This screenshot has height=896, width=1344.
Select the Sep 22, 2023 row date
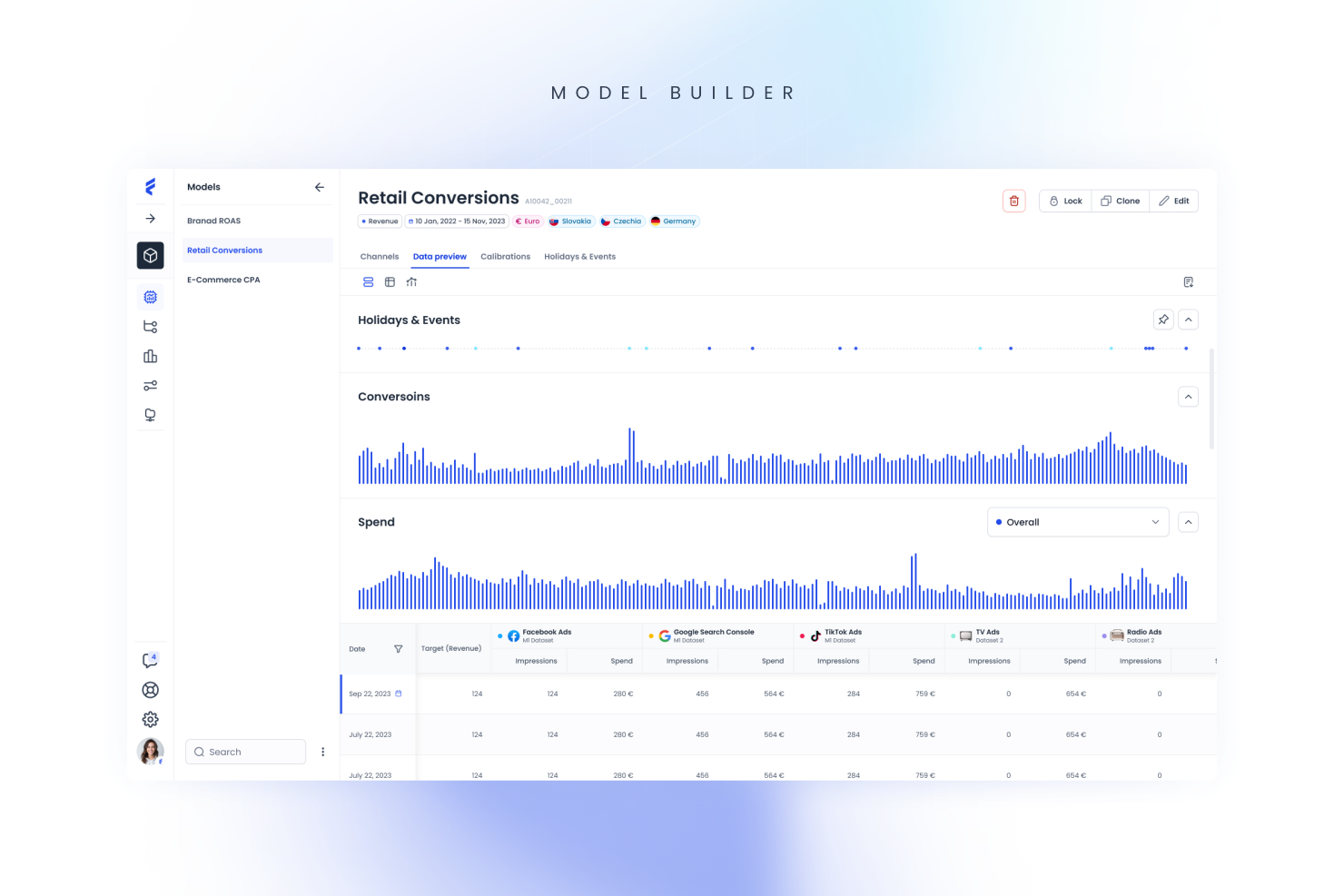point(370,694)
